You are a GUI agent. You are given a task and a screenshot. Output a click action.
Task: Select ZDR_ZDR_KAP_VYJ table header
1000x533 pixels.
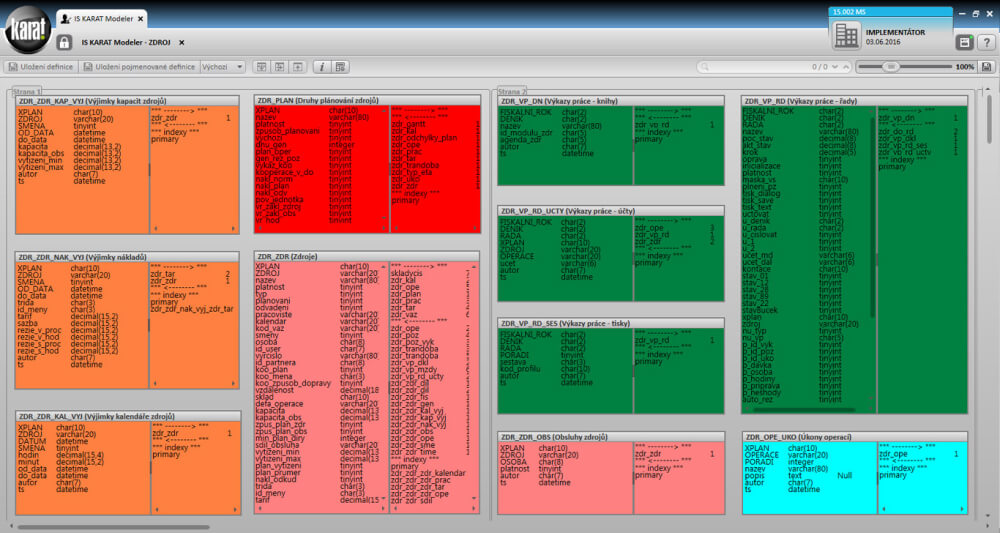pos(127,101)
